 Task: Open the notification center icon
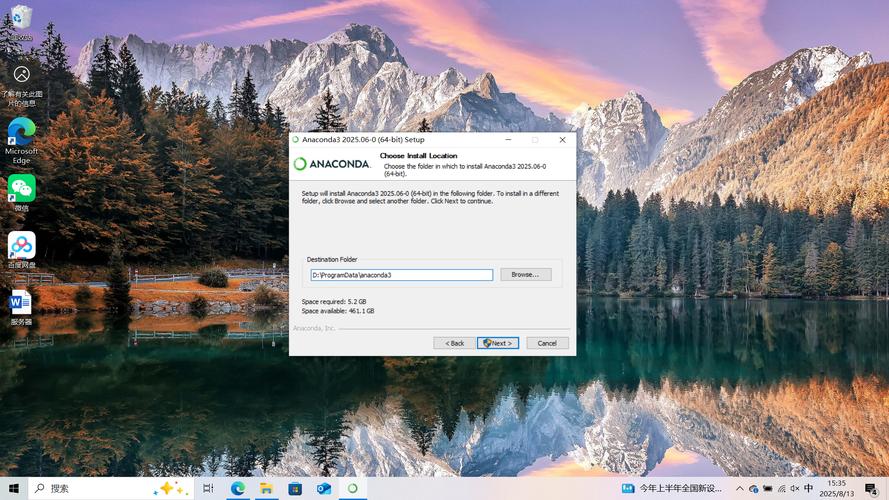[871, 488]
